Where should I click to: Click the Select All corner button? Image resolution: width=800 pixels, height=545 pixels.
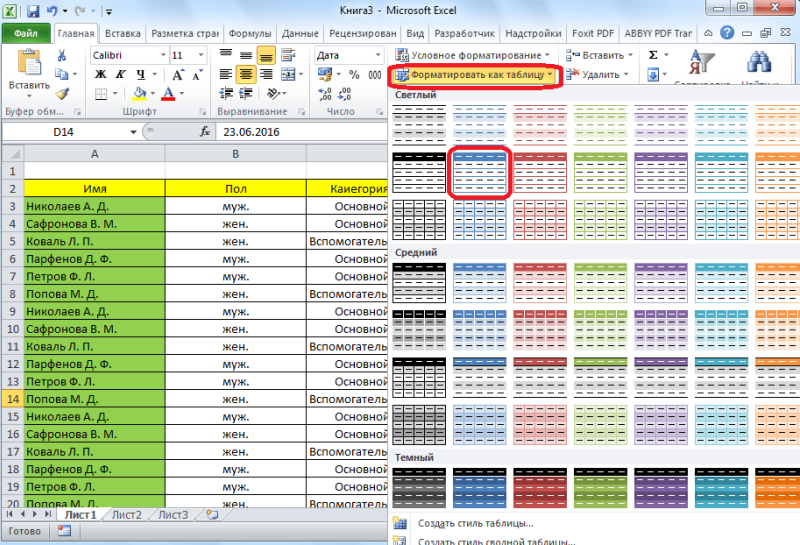click(x=13, y=154)
